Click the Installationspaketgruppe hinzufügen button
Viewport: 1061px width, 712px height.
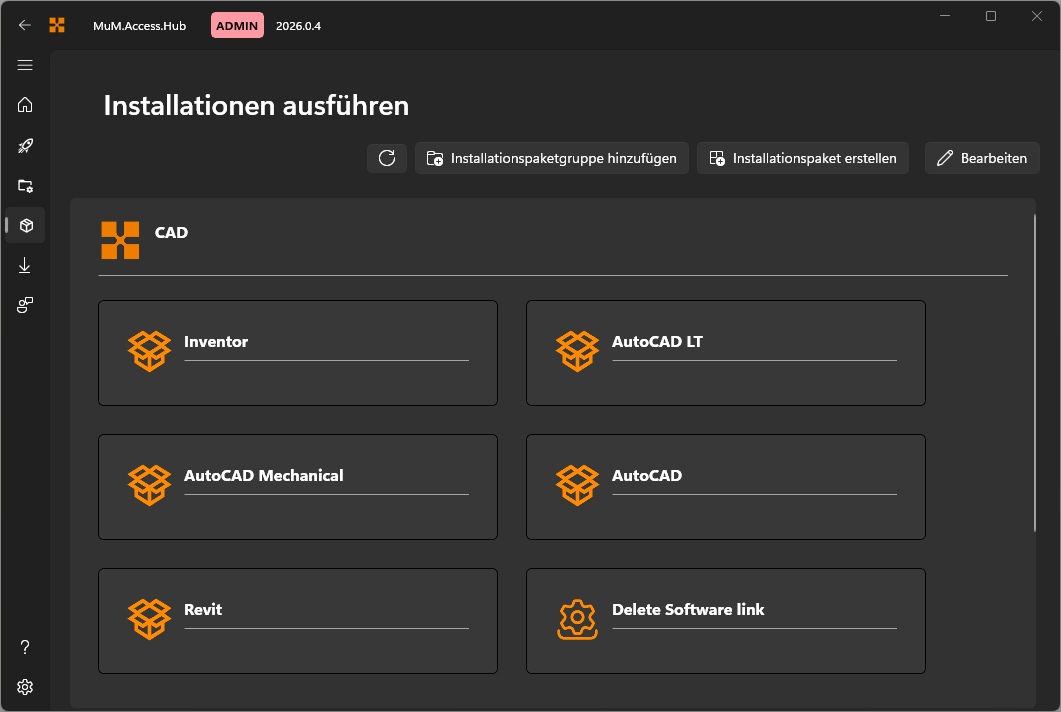click(x=551, y=157)
